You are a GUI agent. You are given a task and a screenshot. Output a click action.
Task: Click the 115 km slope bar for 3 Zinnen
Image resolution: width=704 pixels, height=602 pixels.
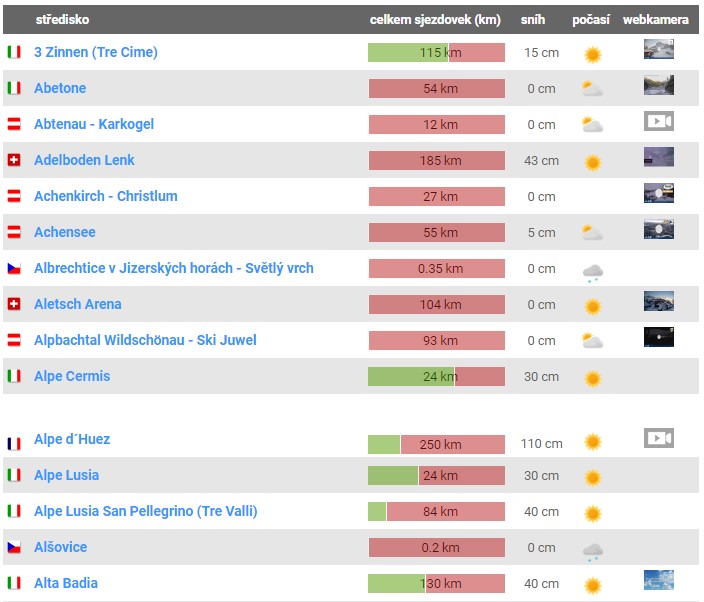pos(436,52)
